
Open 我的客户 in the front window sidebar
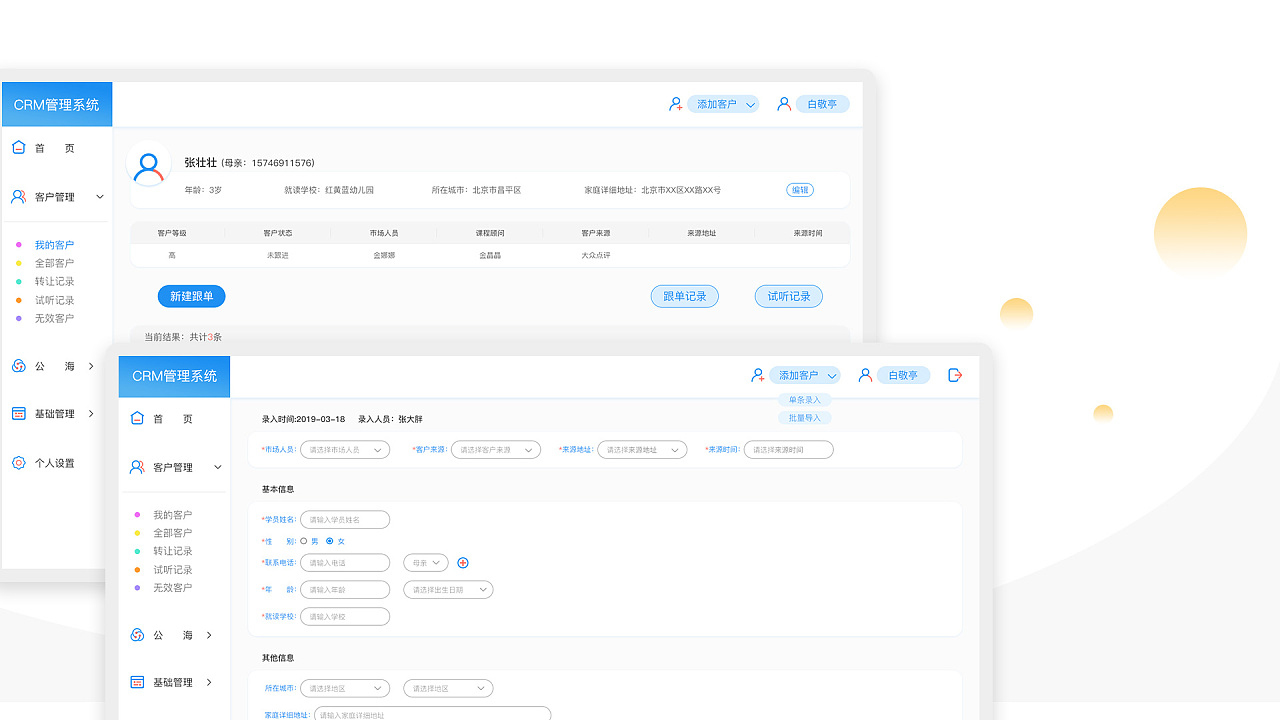coord(172,515)
